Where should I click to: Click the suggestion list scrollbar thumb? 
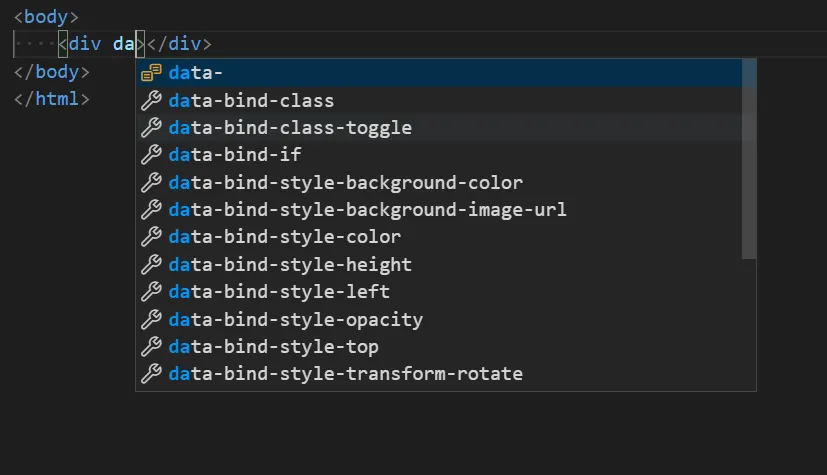point(749,158)
